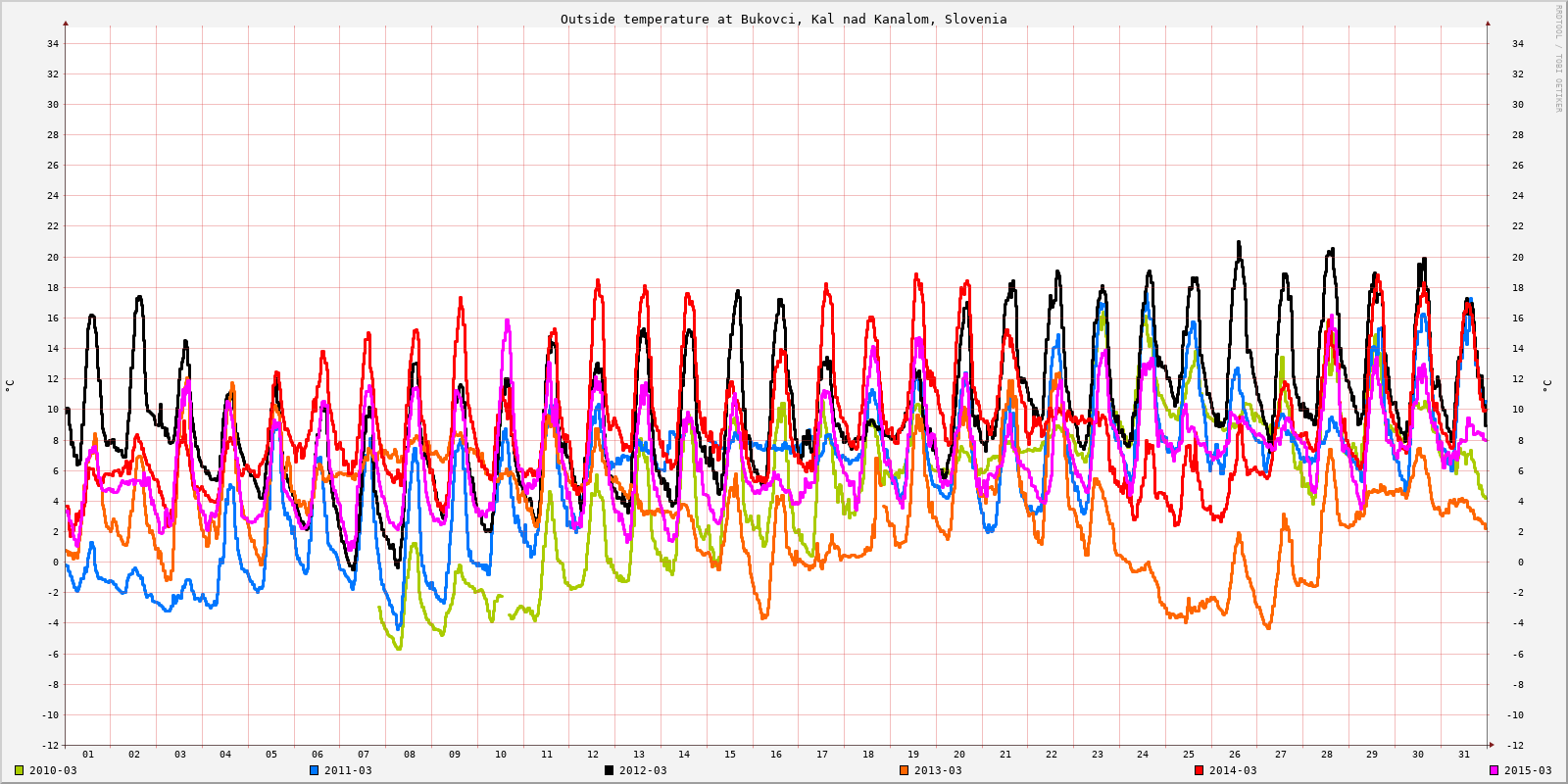The width and height of the screenshot is (1568, 784).
Task: Click the red arrow at x-axis right end
Action: 1492,745
